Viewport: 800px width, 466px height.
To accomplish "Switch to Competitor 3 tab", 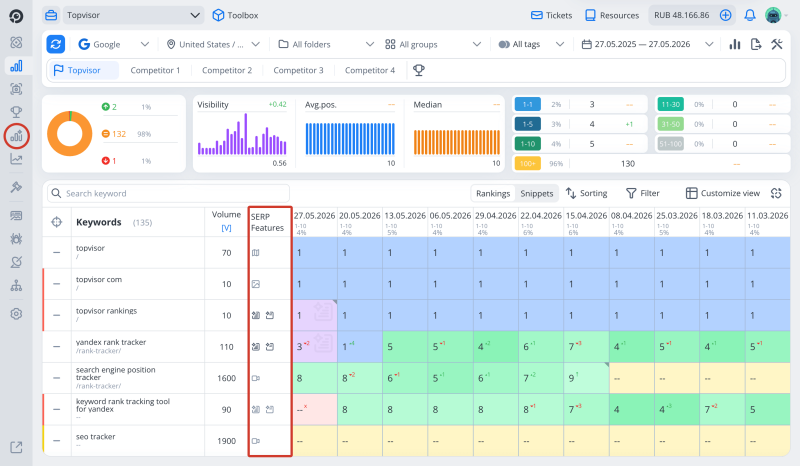I will (x=298, y=70).
